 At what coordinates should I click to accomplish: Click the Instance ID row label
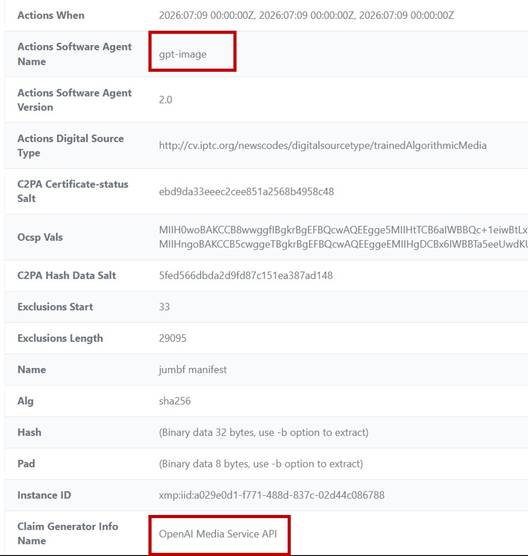44,495
